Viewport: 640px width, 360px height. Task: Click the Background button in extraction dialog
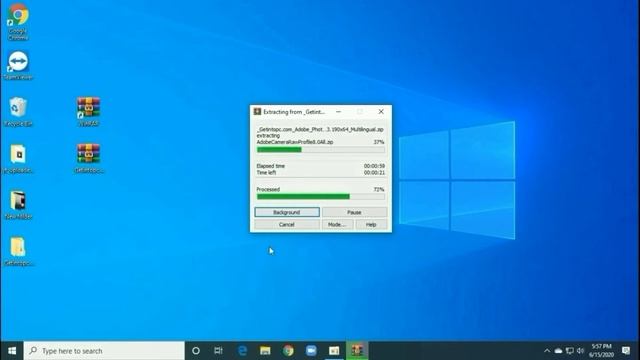(287, 212)
